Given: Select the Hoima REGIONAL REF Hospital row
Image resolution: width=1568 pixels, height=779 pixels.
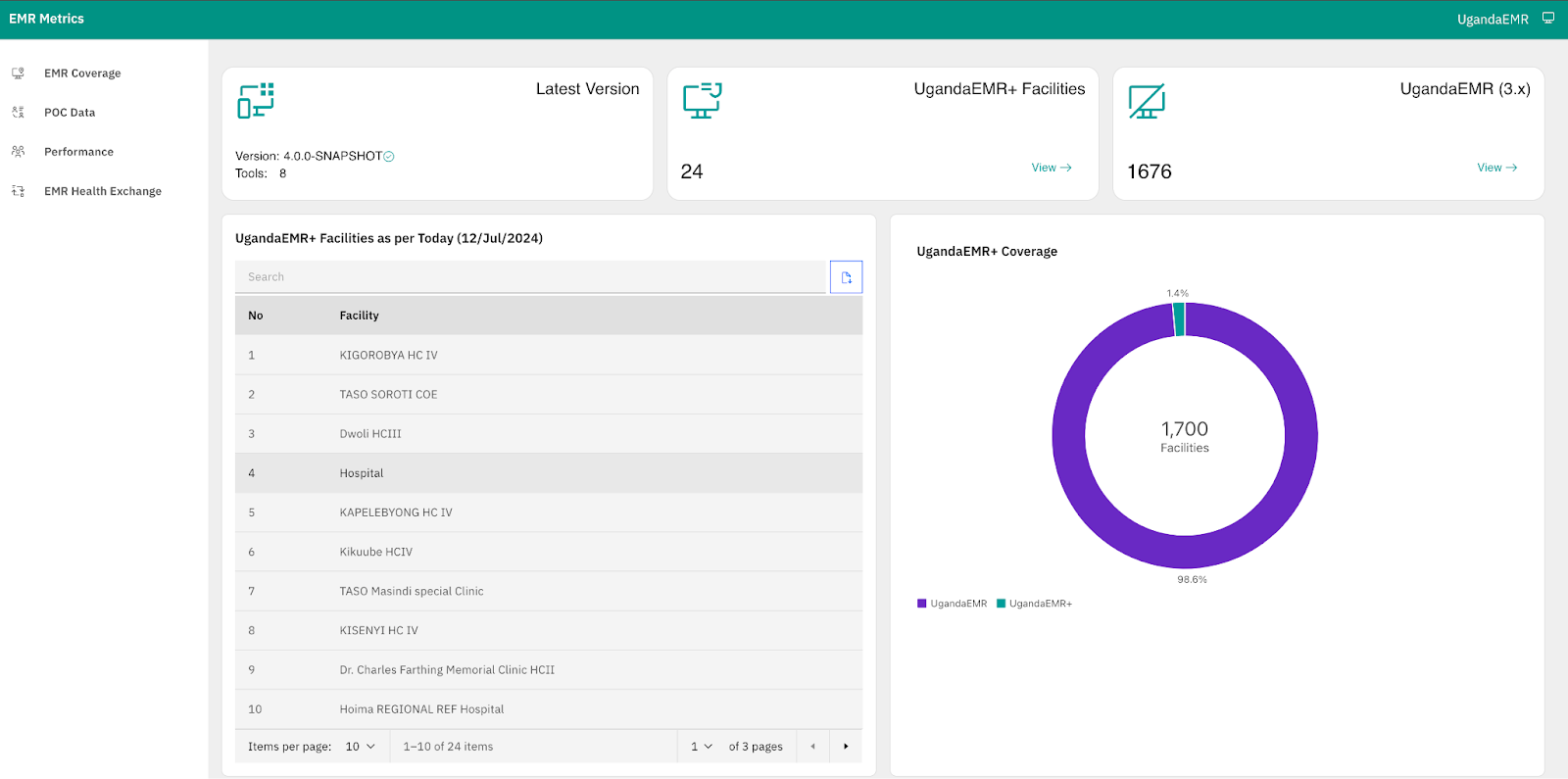Looking at the screenshot, I should click(x=549, y=709).
